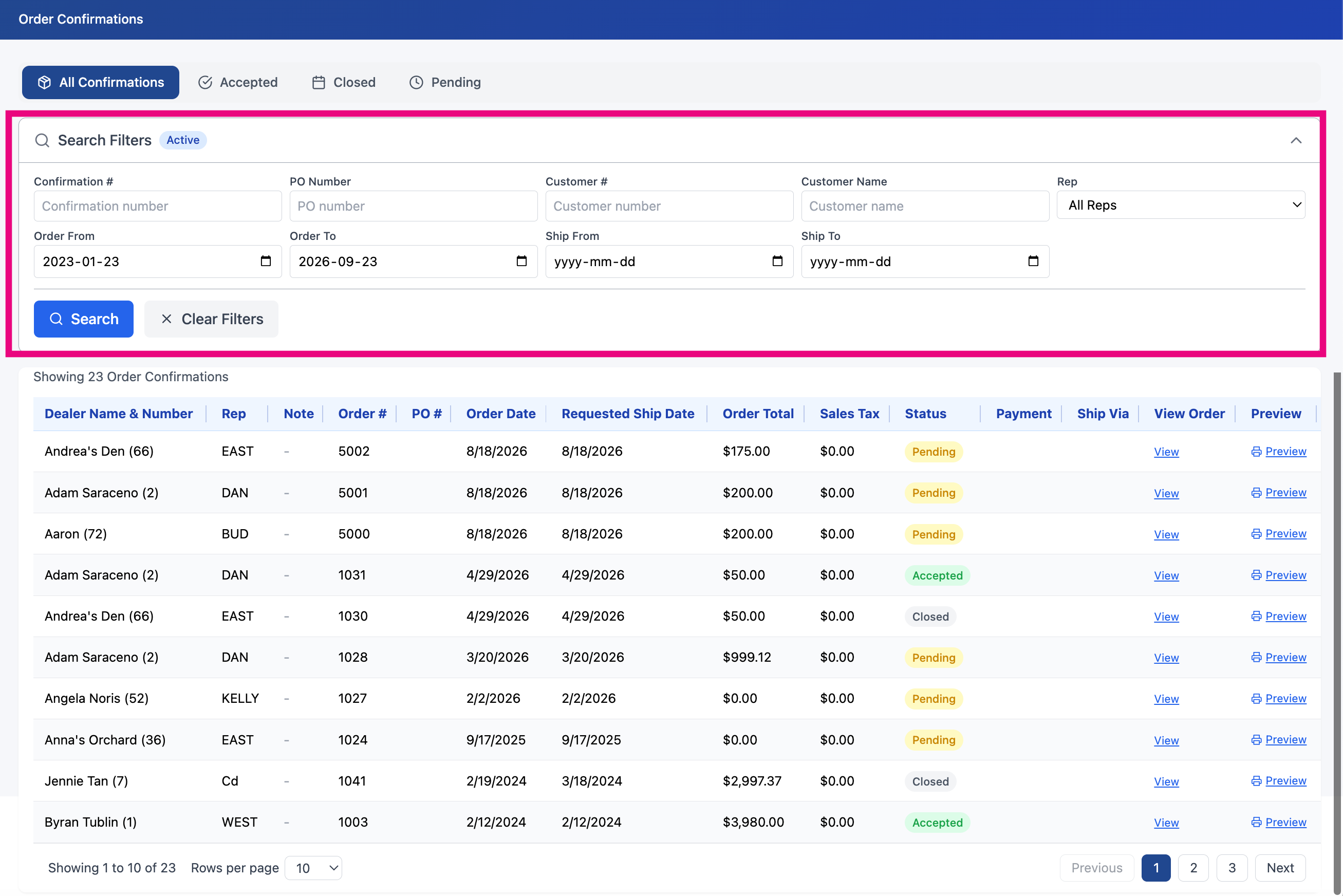Open the Rows per page dropdown
This screenshot has width=1343, height=896.
tap(313, 868)
